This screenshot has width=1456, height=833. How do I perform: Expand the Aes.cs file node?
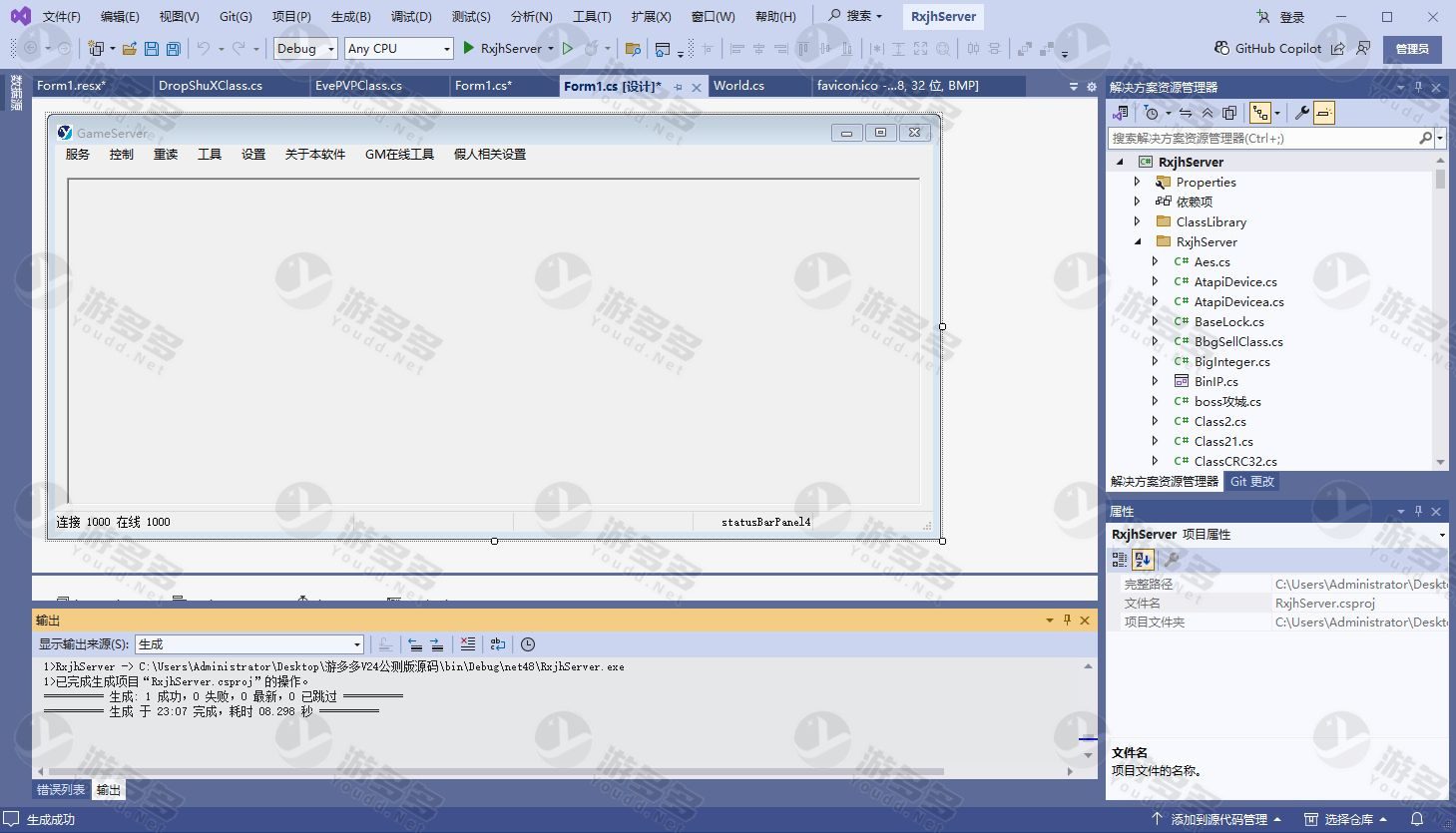(x=1155, y=261)
